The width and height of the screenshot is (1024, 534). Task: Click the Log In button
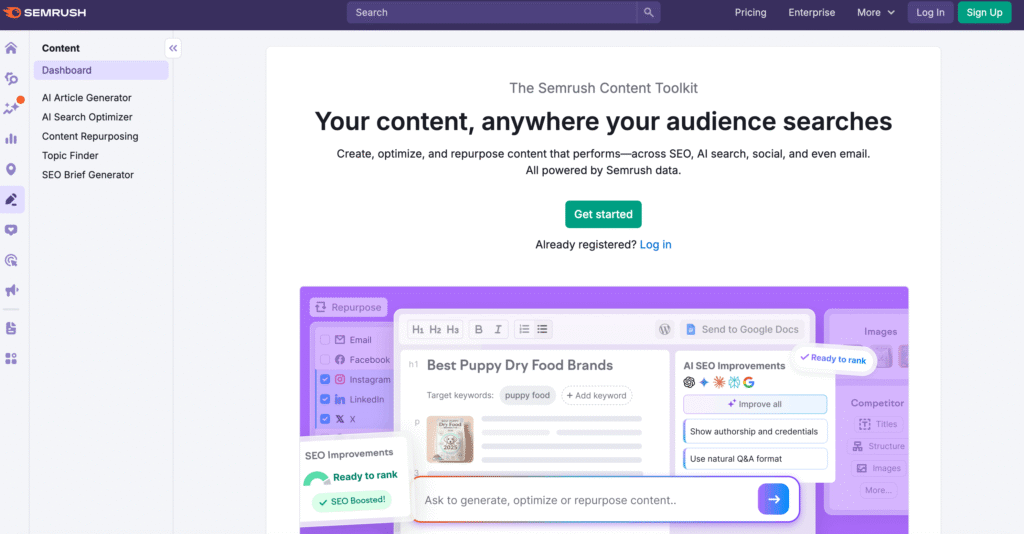930,12
